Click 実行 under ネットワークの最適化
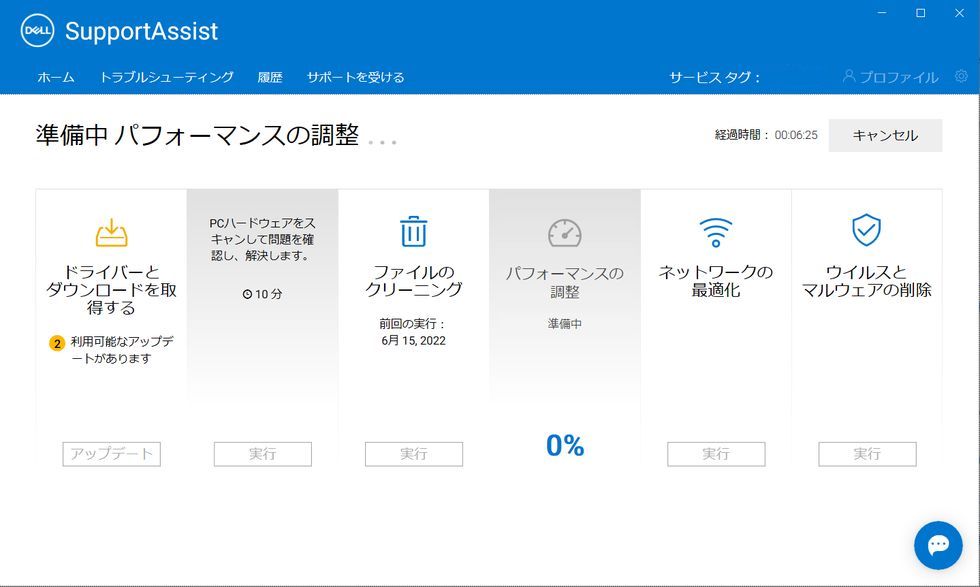The height and width of the screenshot is (587, 980). [716, 454]
